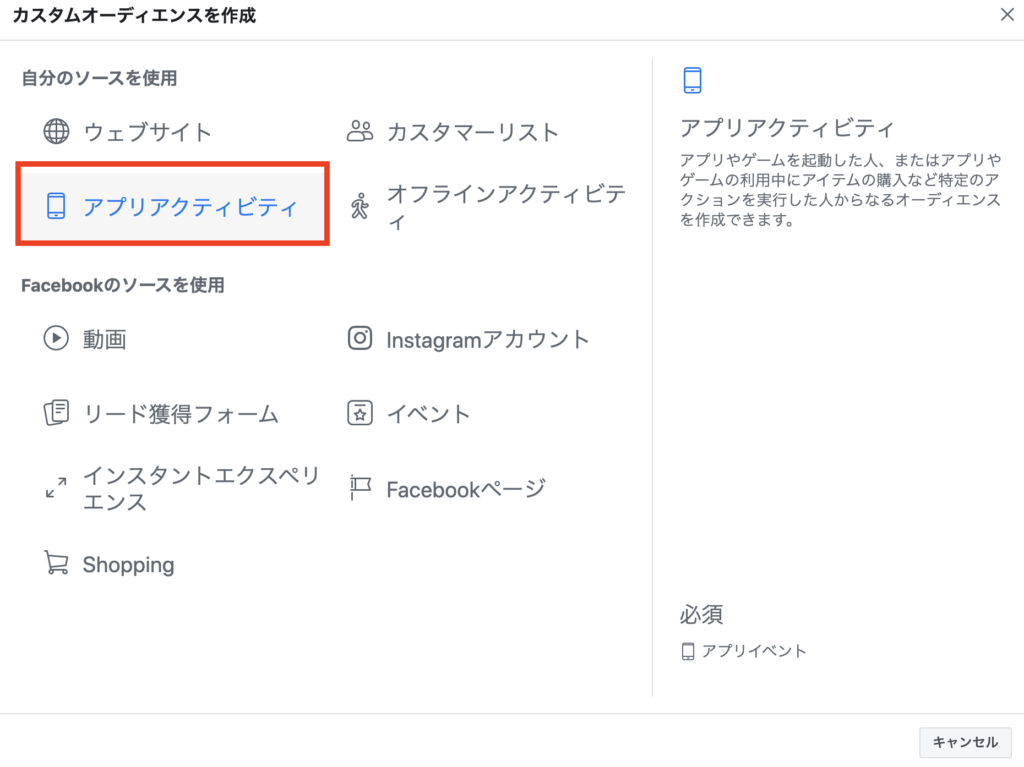Viewport: 1024px width, 767px height.
Task: Click the play circle icon beside 動画
Action: pyautogui.click(x=55, y=339)
